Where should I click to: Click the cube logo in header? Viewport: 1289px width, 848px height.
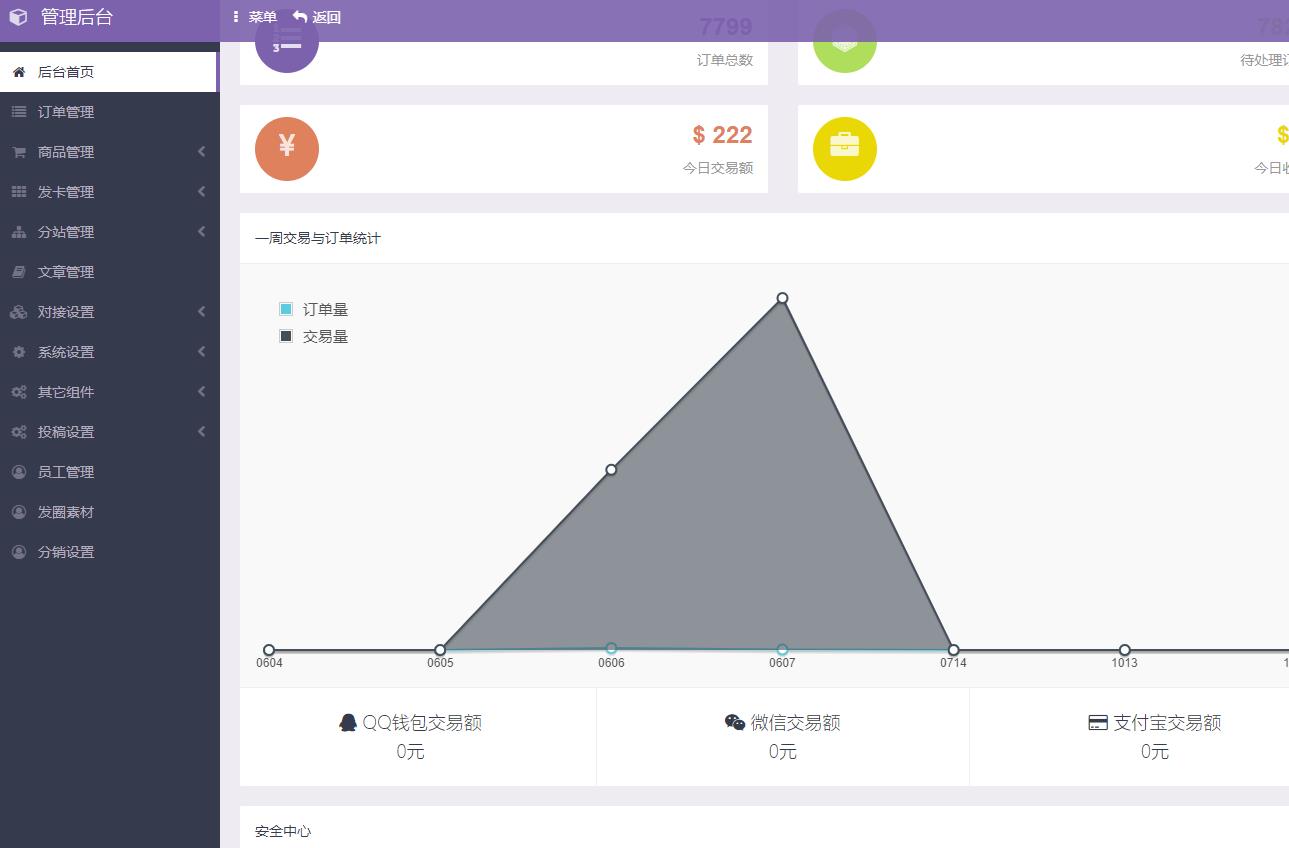pos(18,17)
